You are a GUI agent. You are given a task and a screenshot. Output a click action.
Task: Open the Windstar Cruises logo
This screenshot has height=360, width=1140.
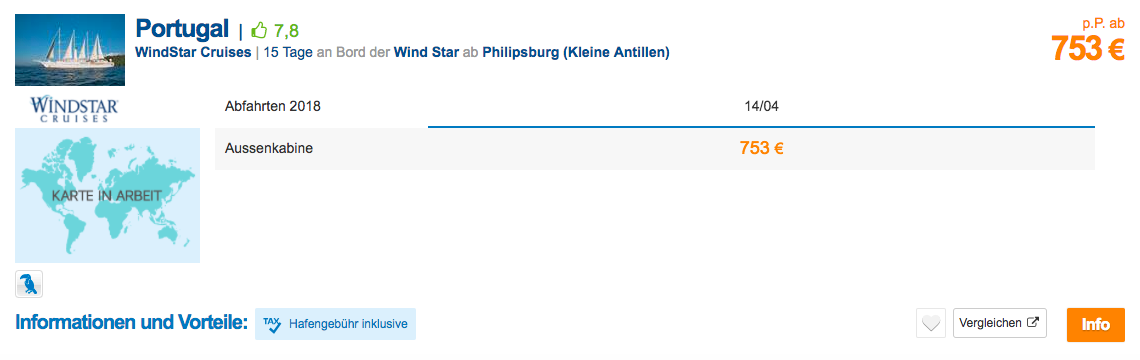(75, 110)
